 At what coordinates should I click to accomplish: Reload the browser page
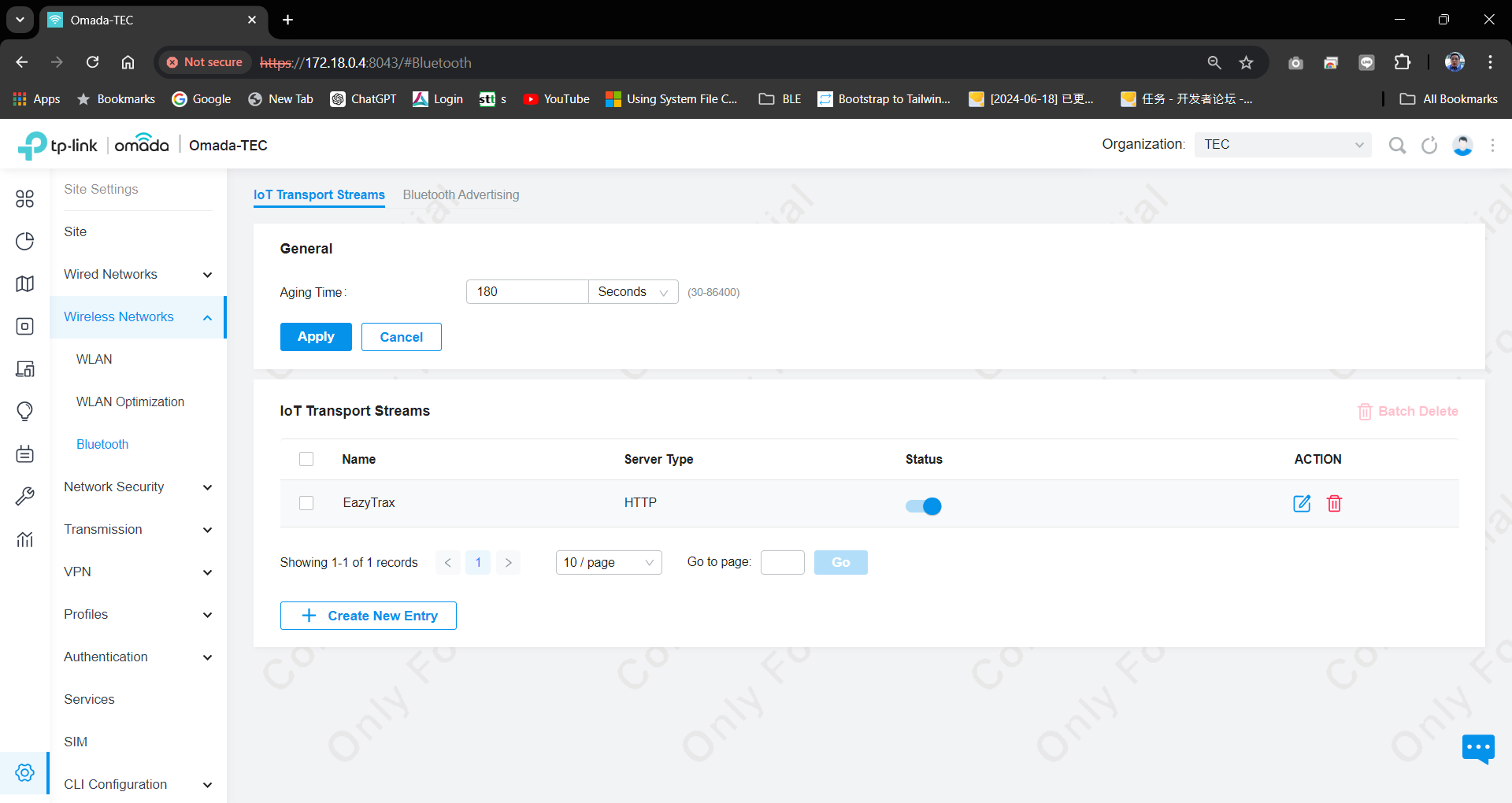pos(92,62)
